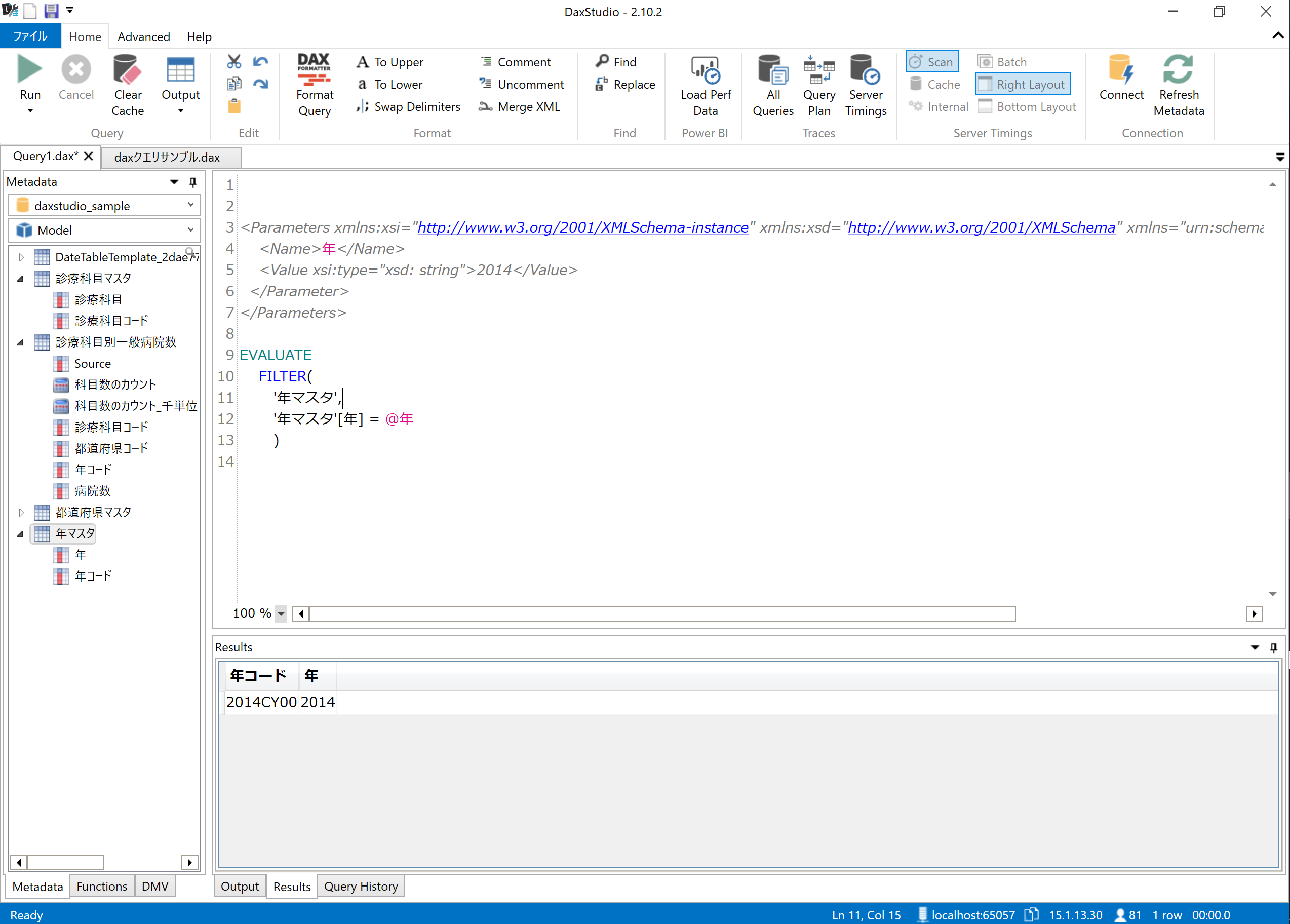Open the Server Timings trace

pos(865,70)
